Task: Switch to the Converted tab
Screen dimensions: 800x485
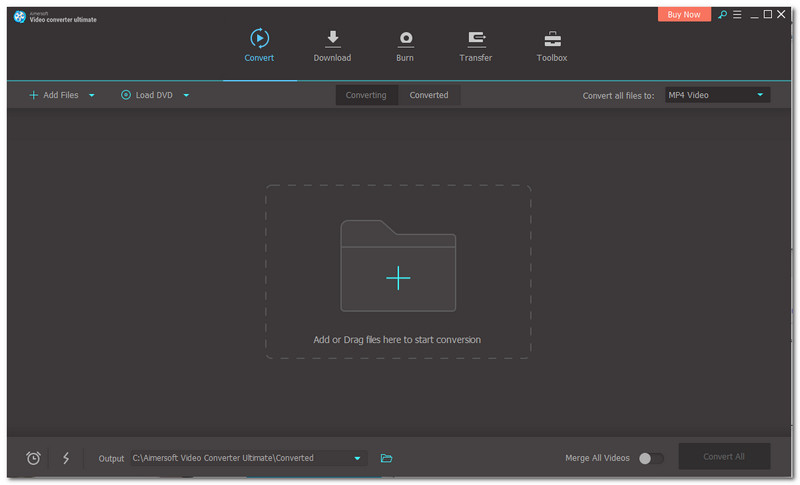Action: pos(429,95)
